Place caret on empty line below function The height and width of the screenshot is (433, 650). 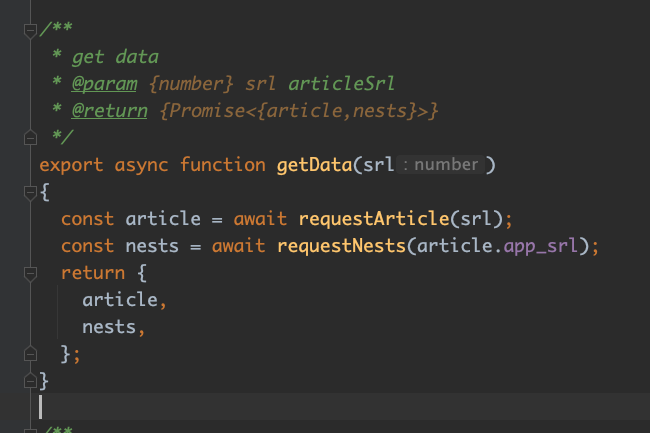(344, 406)
